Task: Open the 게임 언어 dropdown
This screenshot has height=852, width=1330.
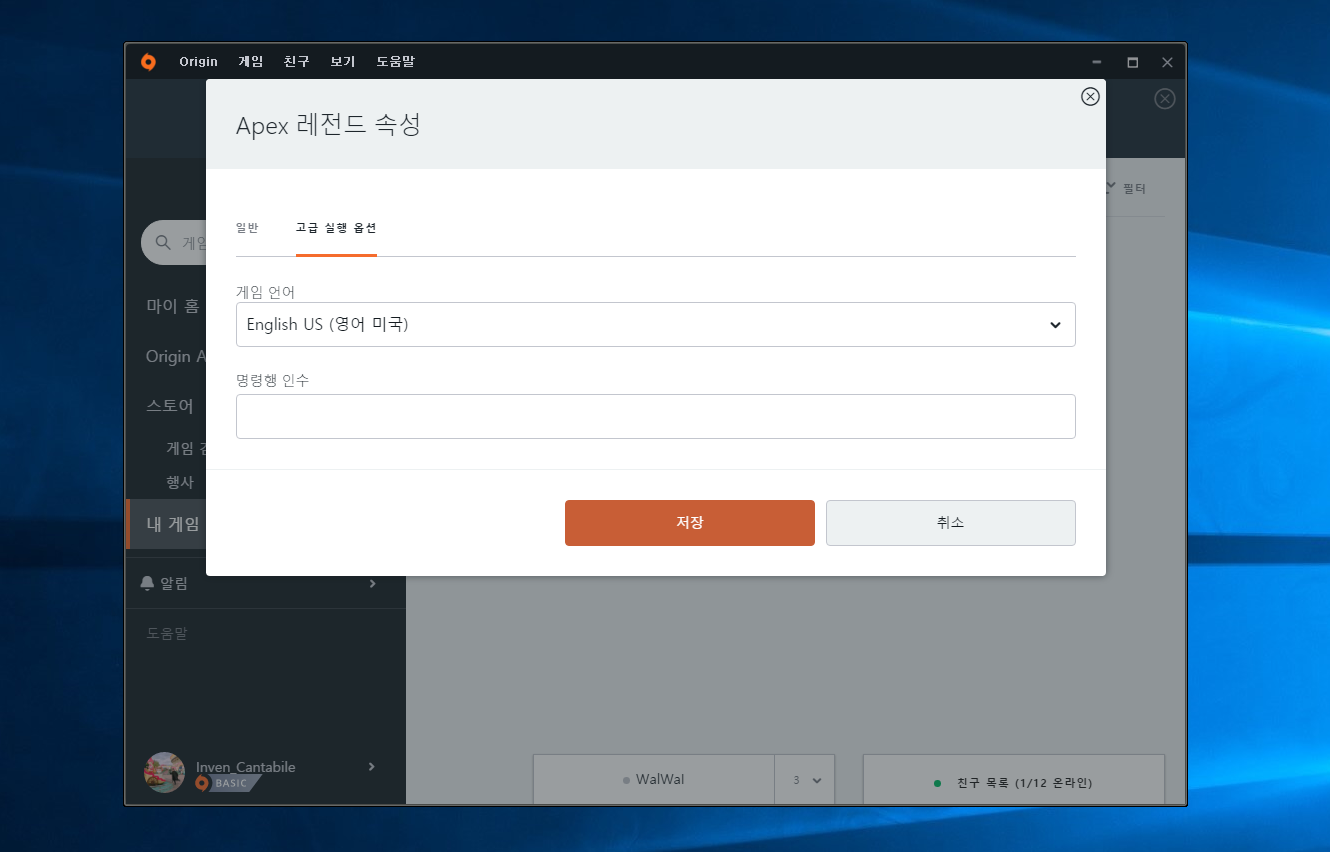Action: (656, 325)
